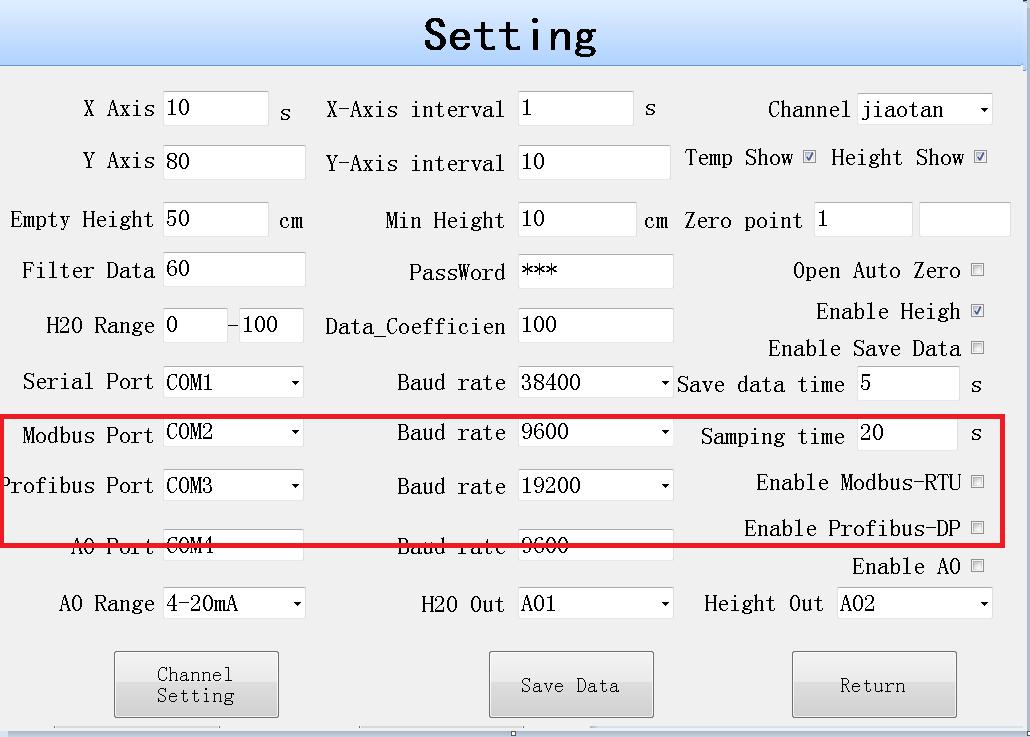
Task: Tick the Enable AO checkbox
Action: pyautogui.click(x=978, y=566)
